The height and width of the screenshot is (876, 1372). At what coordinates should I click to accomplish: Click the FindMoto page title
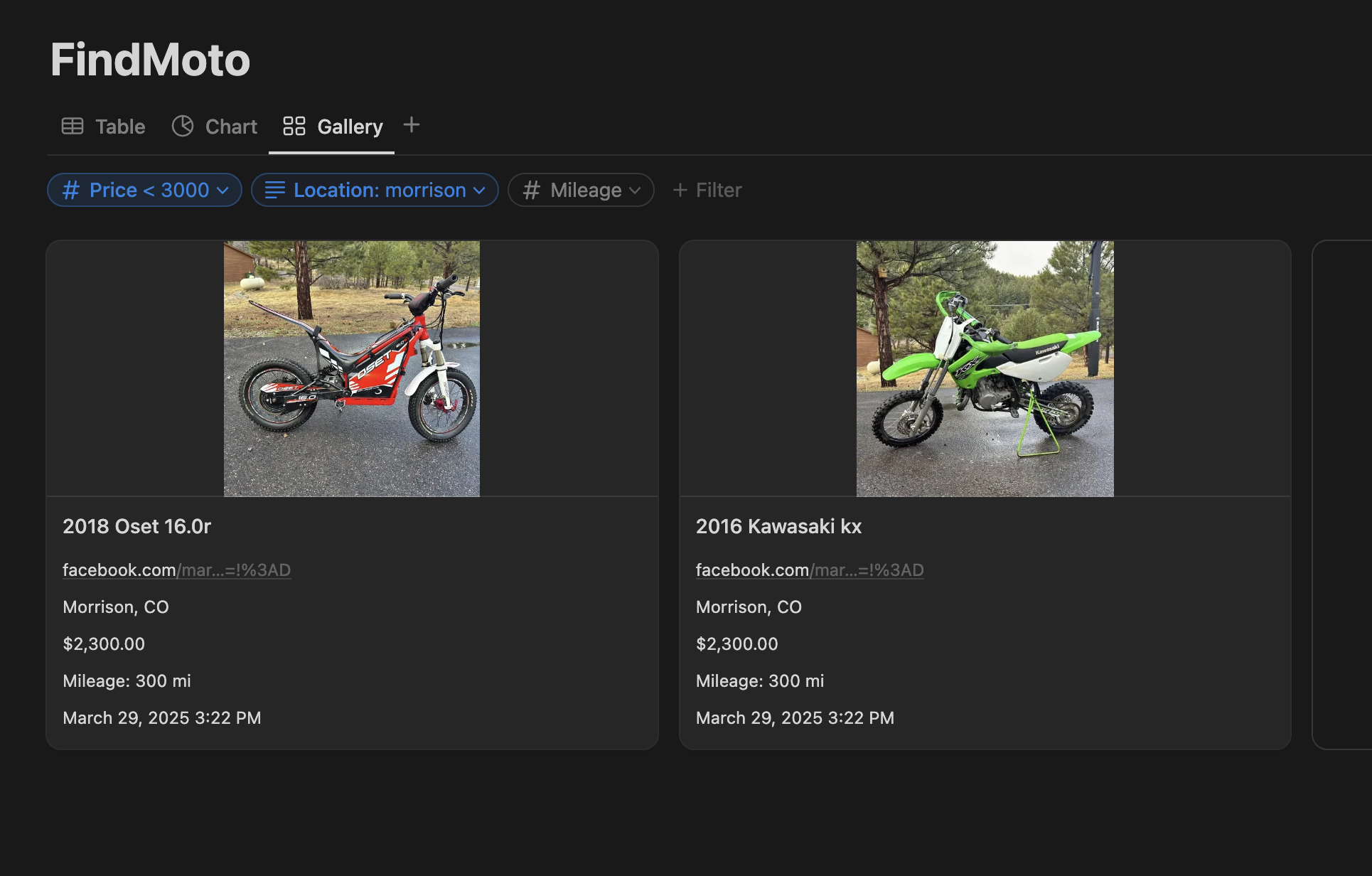150,60
